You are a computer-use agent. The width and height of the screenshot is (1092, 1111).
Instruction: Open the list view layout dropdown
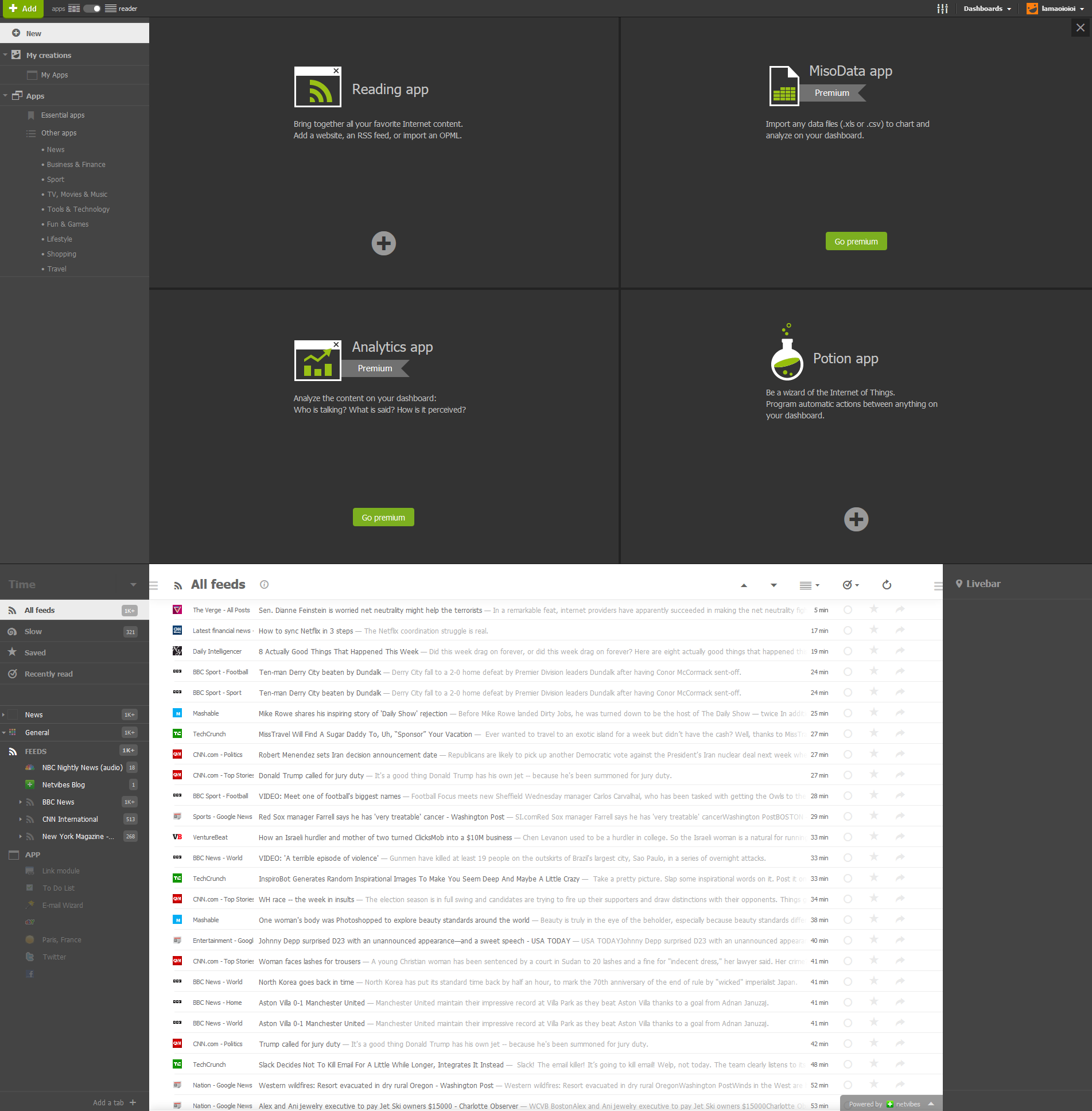(809, 585)
